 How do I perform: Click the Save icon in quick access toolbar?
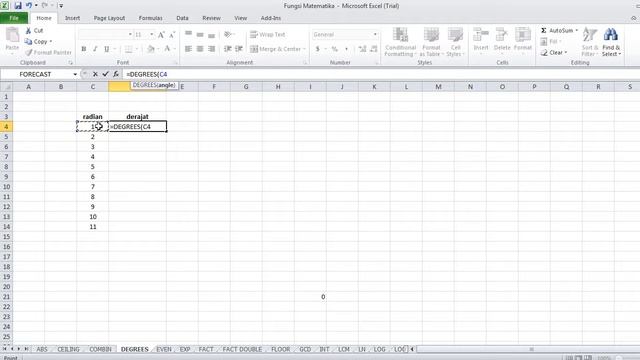[x=18, y=6]
